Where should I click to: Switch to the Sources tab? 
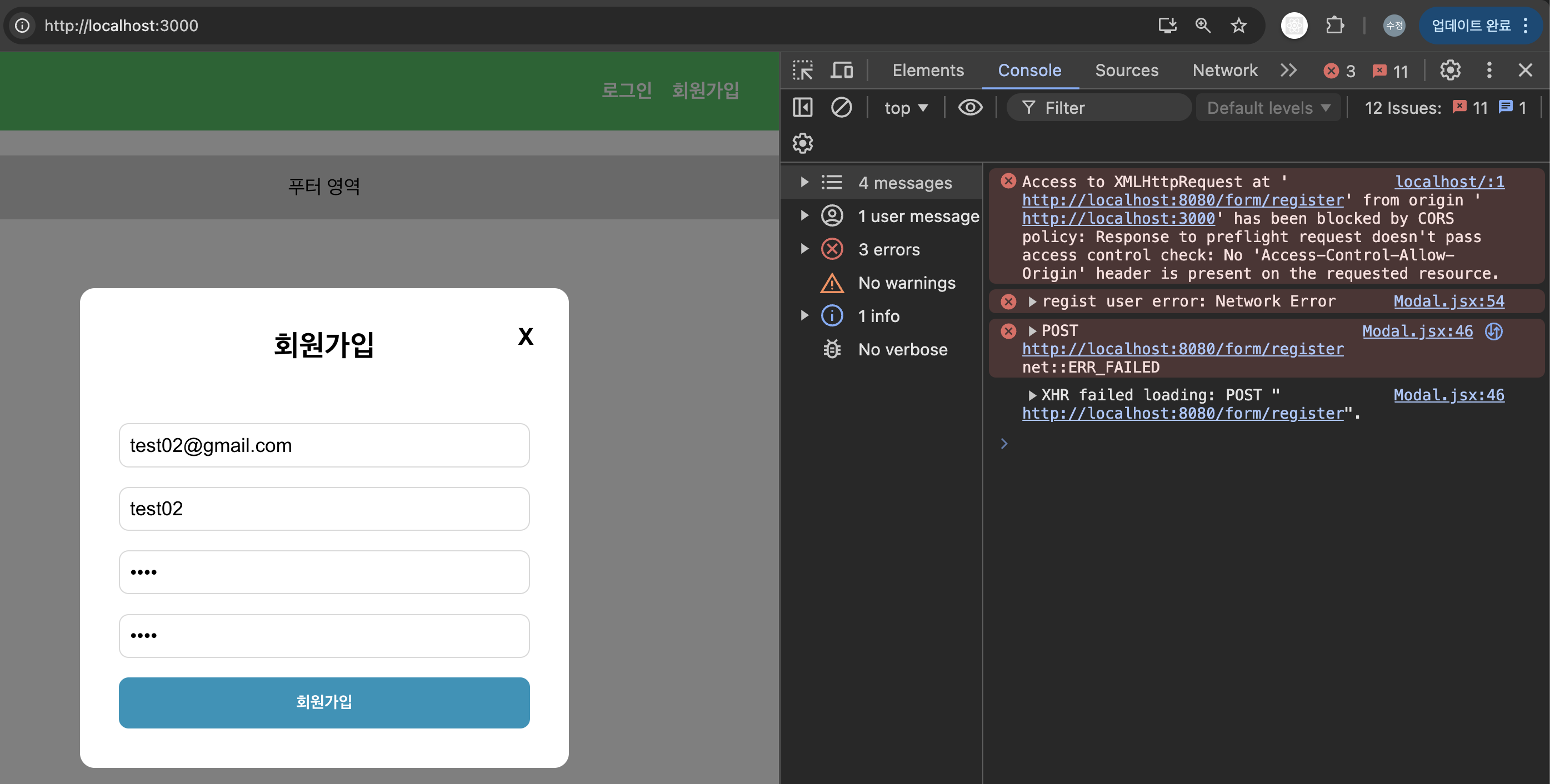point(1127,71)
